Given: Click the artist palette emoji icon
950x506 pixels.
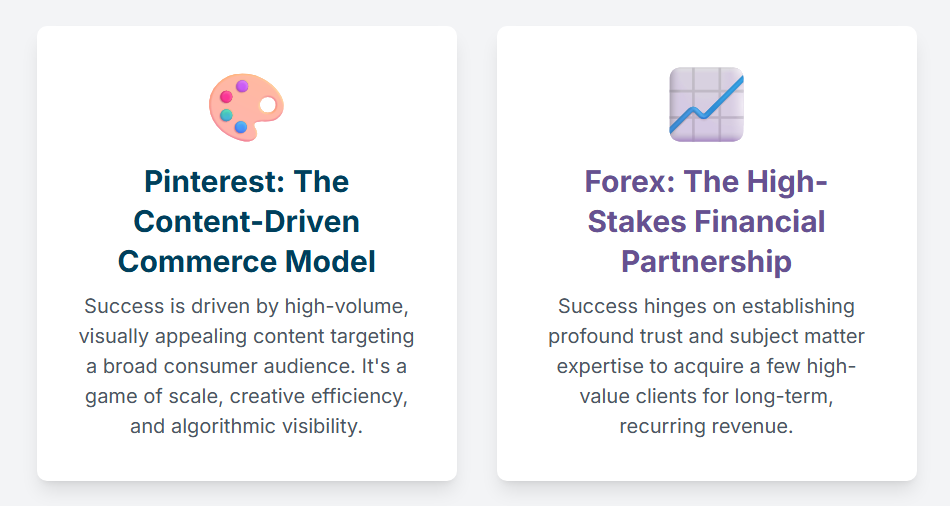Looking at the screenshot, I should coord(247,107).
